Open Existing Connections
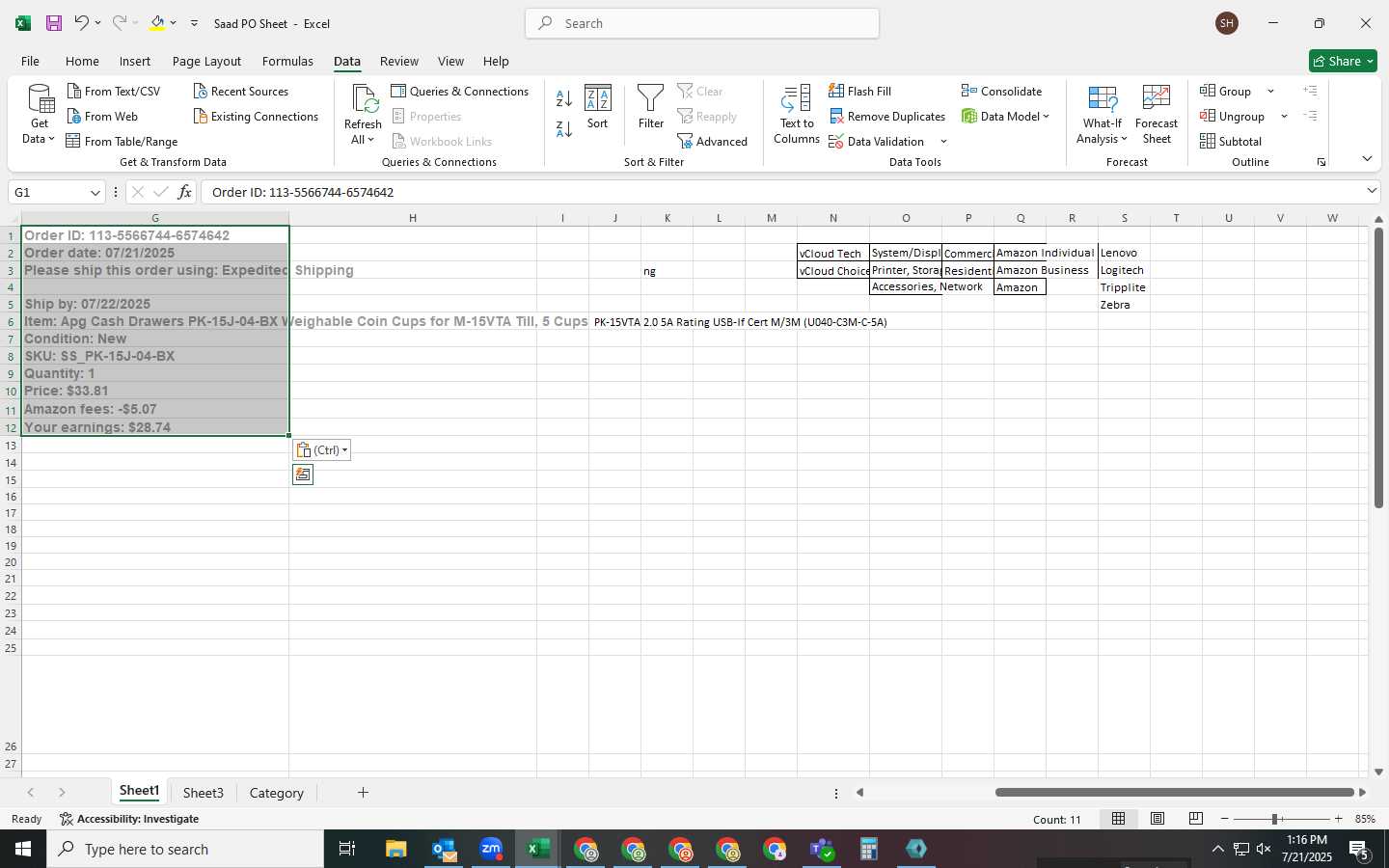Image resolution: width=1389 pixels, height=868 pixels. pos(256,116)
